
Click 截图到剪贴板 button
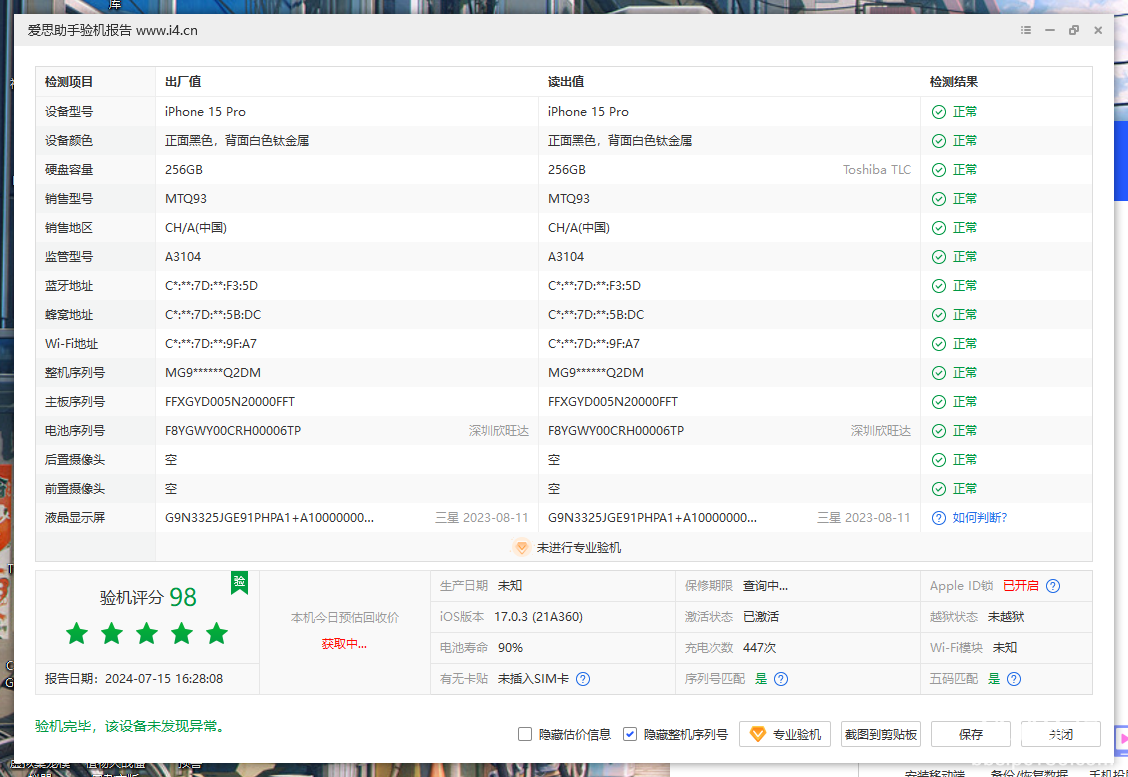pos(881,735)
